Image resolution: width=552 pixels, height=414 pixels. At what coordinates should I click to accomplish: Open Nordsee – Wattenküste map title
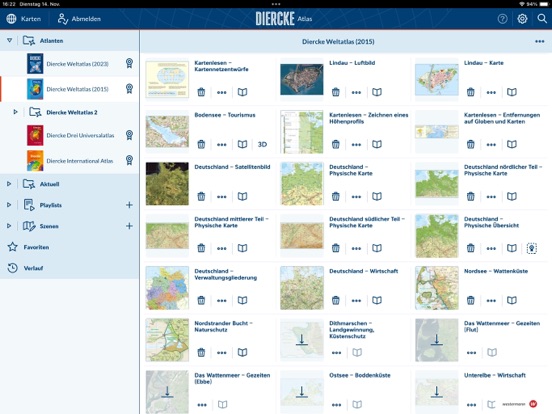[x=496, y=271]
